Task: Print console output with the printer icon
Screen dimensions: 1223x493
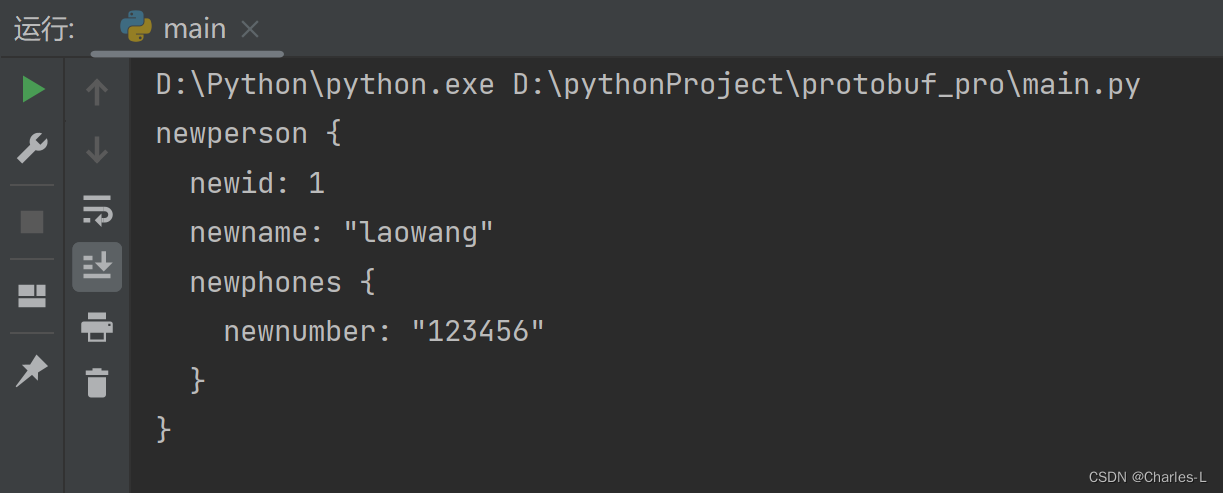Action: 97,326
